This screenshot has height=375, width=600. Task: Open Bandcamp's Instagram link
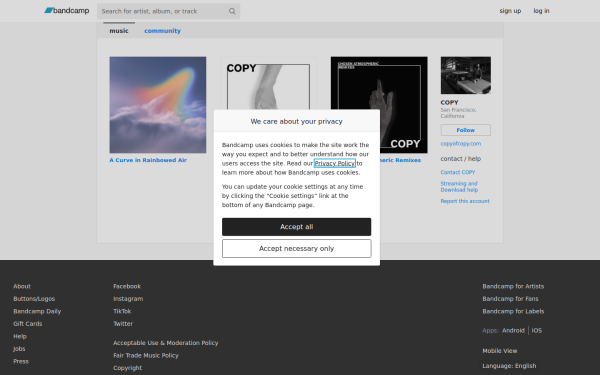[128, 299]
